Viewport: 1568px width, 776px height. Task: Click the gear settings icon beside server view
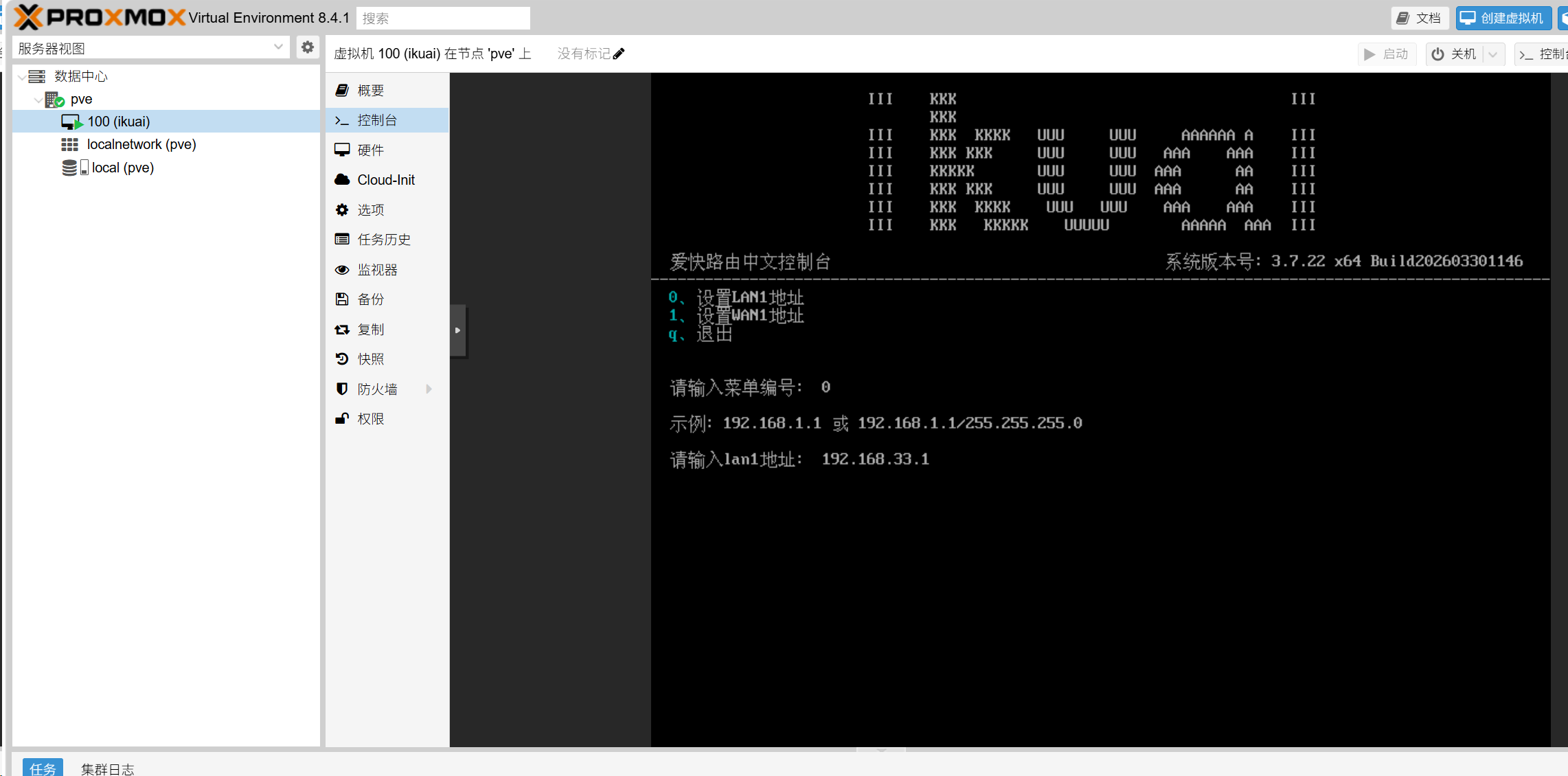[307, 47]
